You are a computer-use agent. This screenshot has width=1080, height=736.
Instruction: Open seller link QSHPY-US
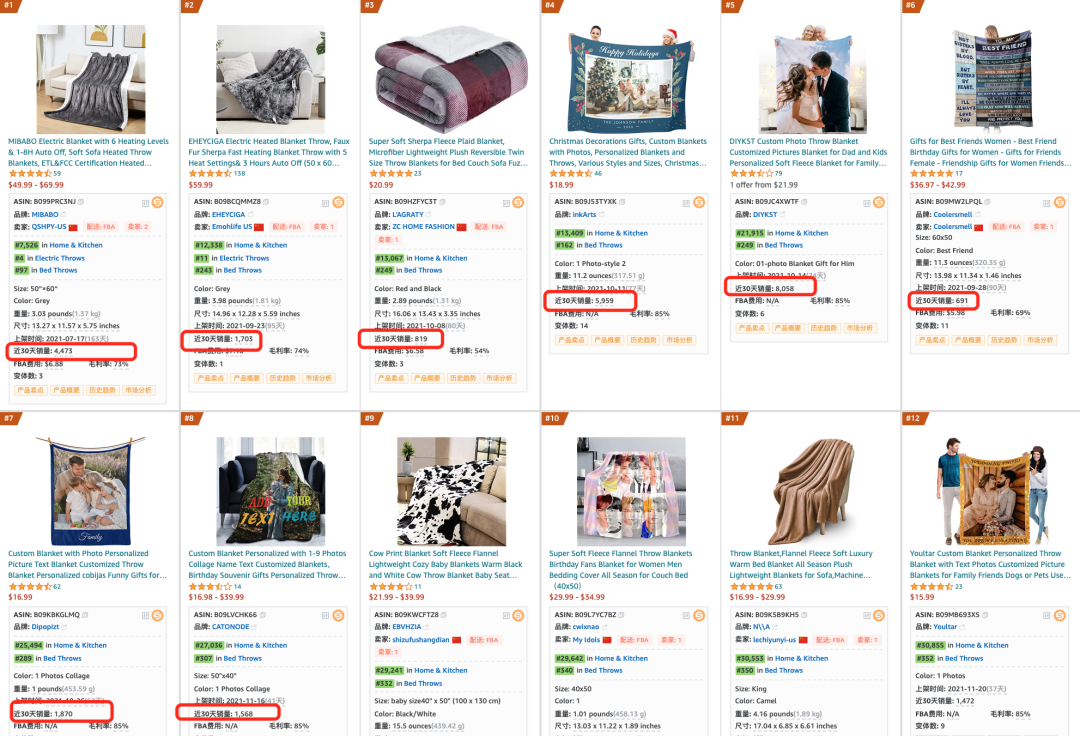click(x=49, y=227)
